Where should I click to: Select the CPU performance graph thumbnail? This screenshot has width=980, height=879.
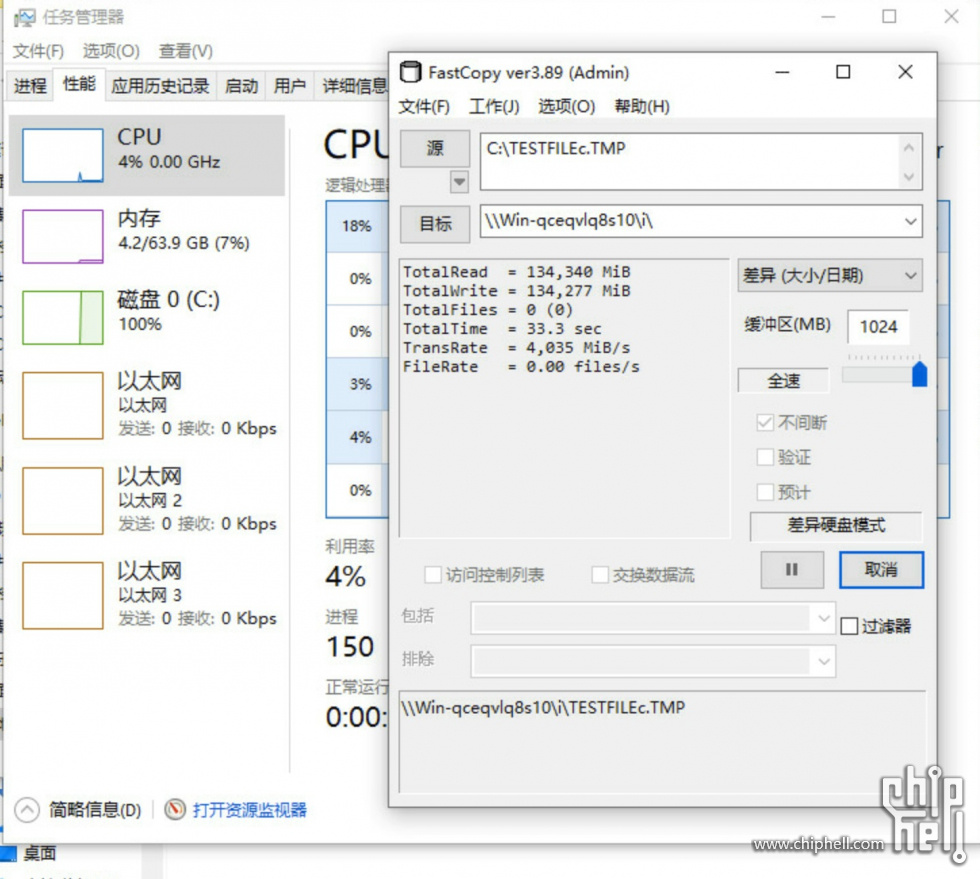62,155
